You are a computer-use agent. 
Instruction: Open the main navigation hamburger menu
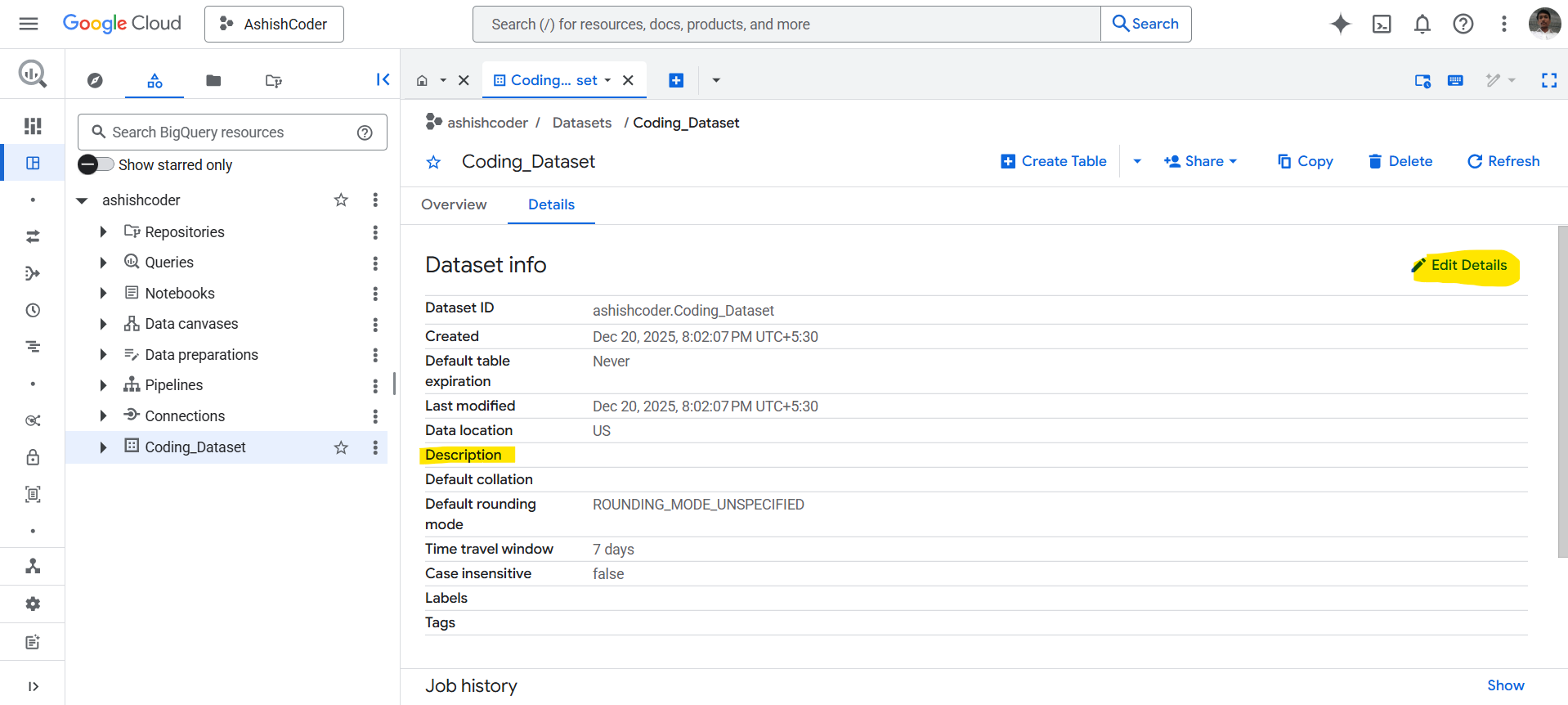(29, 24)
